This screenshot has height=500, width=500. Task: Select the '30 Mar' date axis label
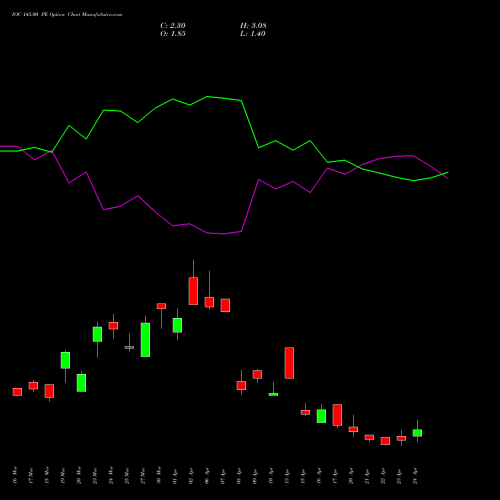[159, 475]
